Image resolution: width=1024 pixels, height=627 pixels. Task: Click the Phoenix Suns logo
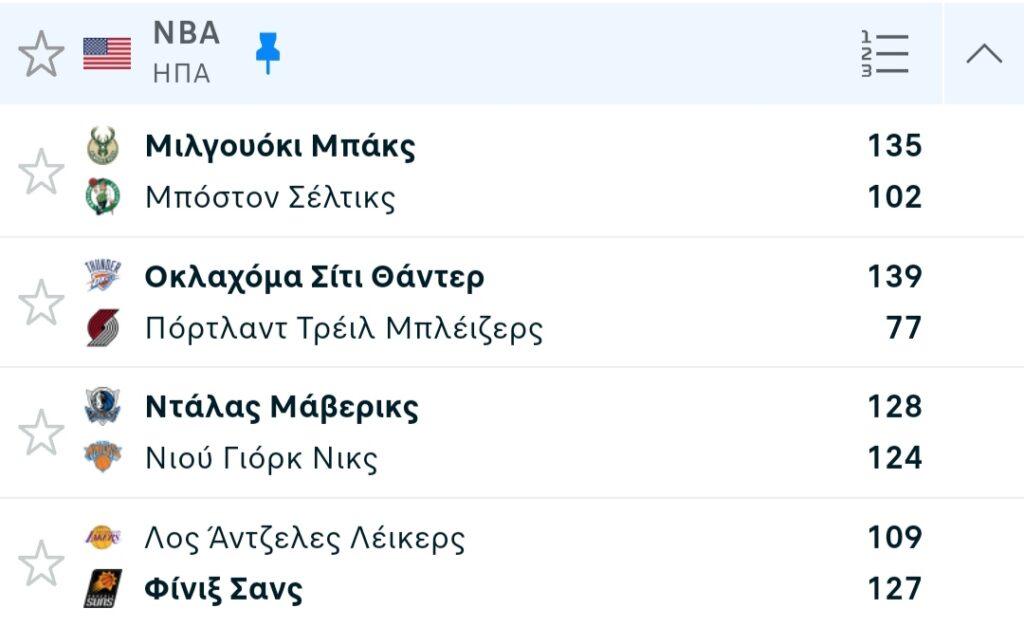point(102,589)
